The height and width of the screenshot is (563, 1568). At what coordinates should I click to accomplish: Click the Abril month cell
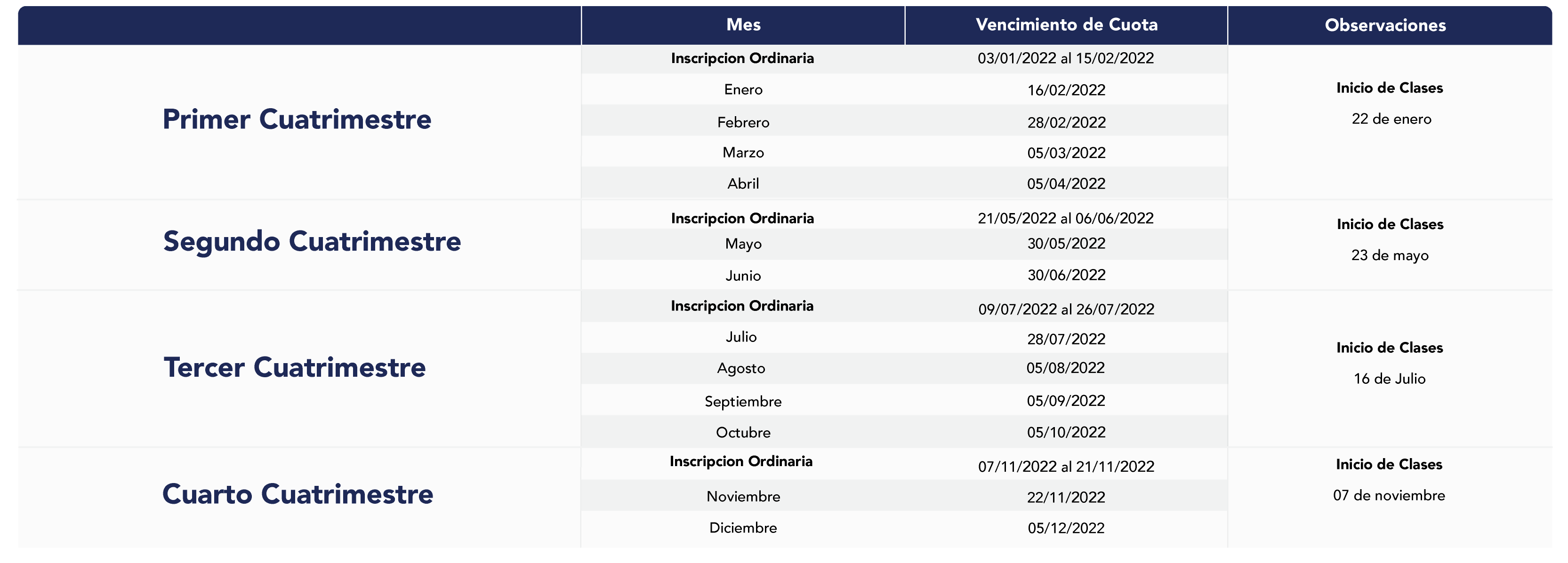point(743,183)
